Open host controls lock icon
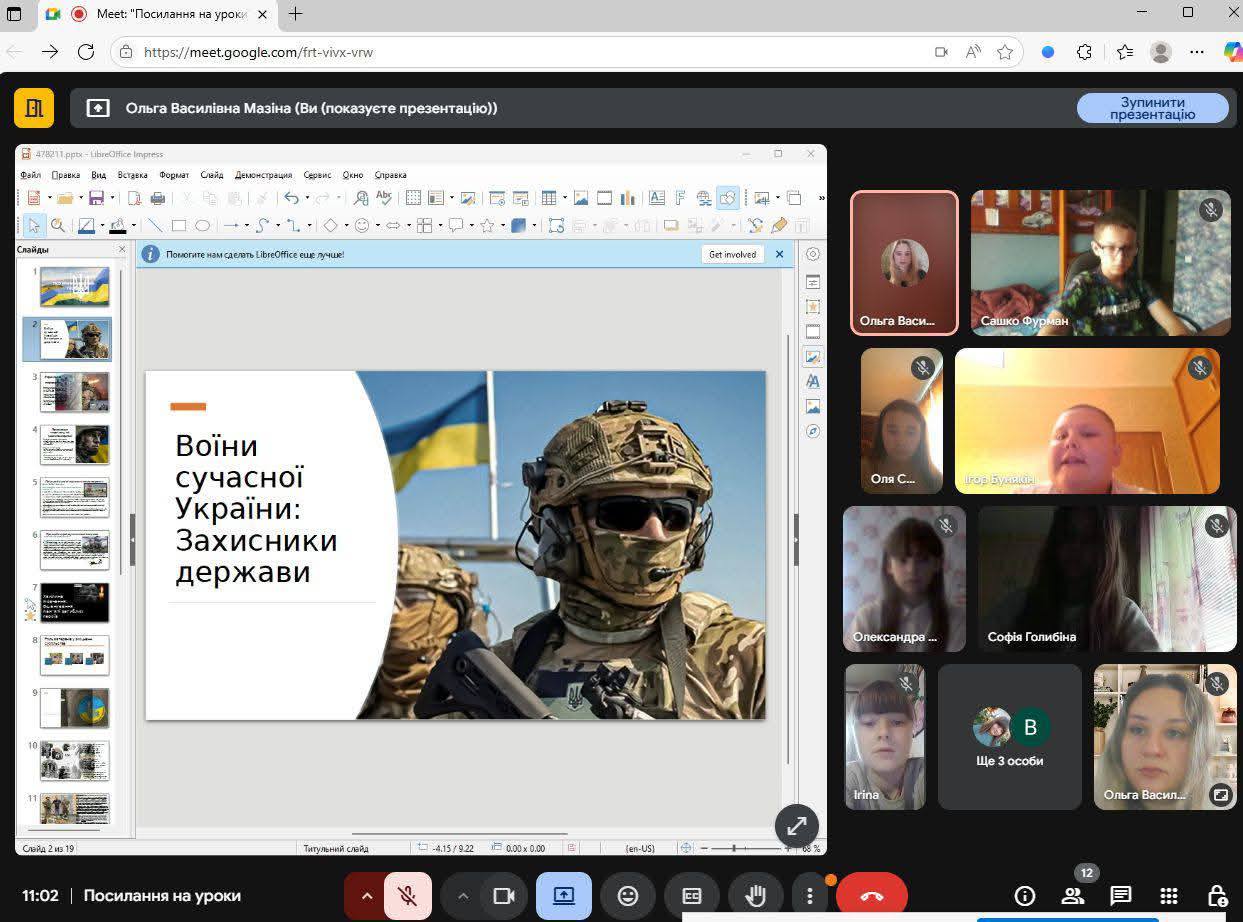 coord(1216,896)
